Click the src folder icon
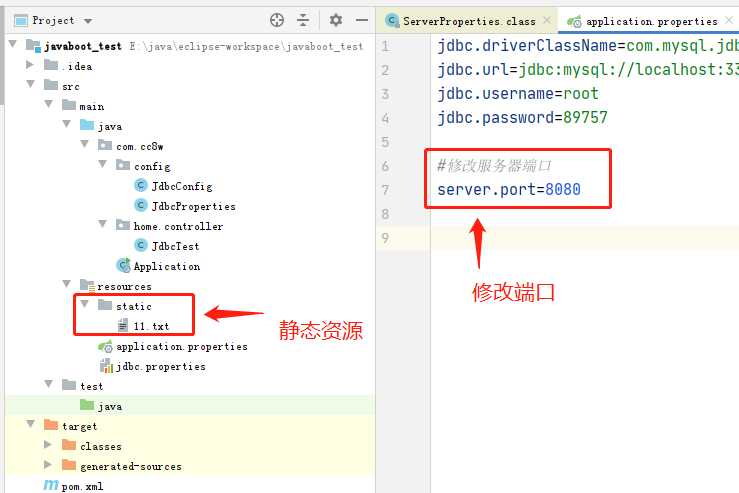 click(x=51, y=84)
